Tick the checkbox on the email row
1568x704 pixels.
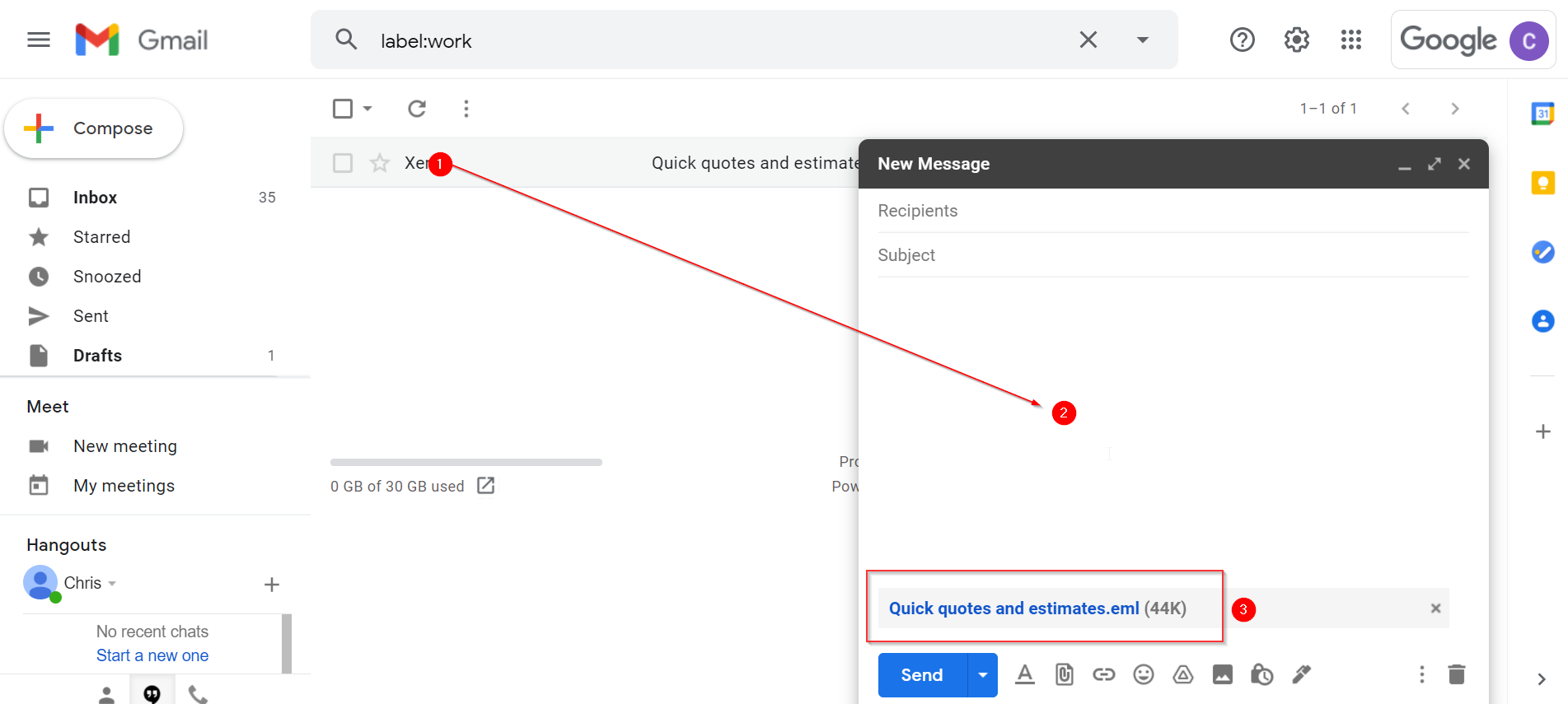click(343, 163)
